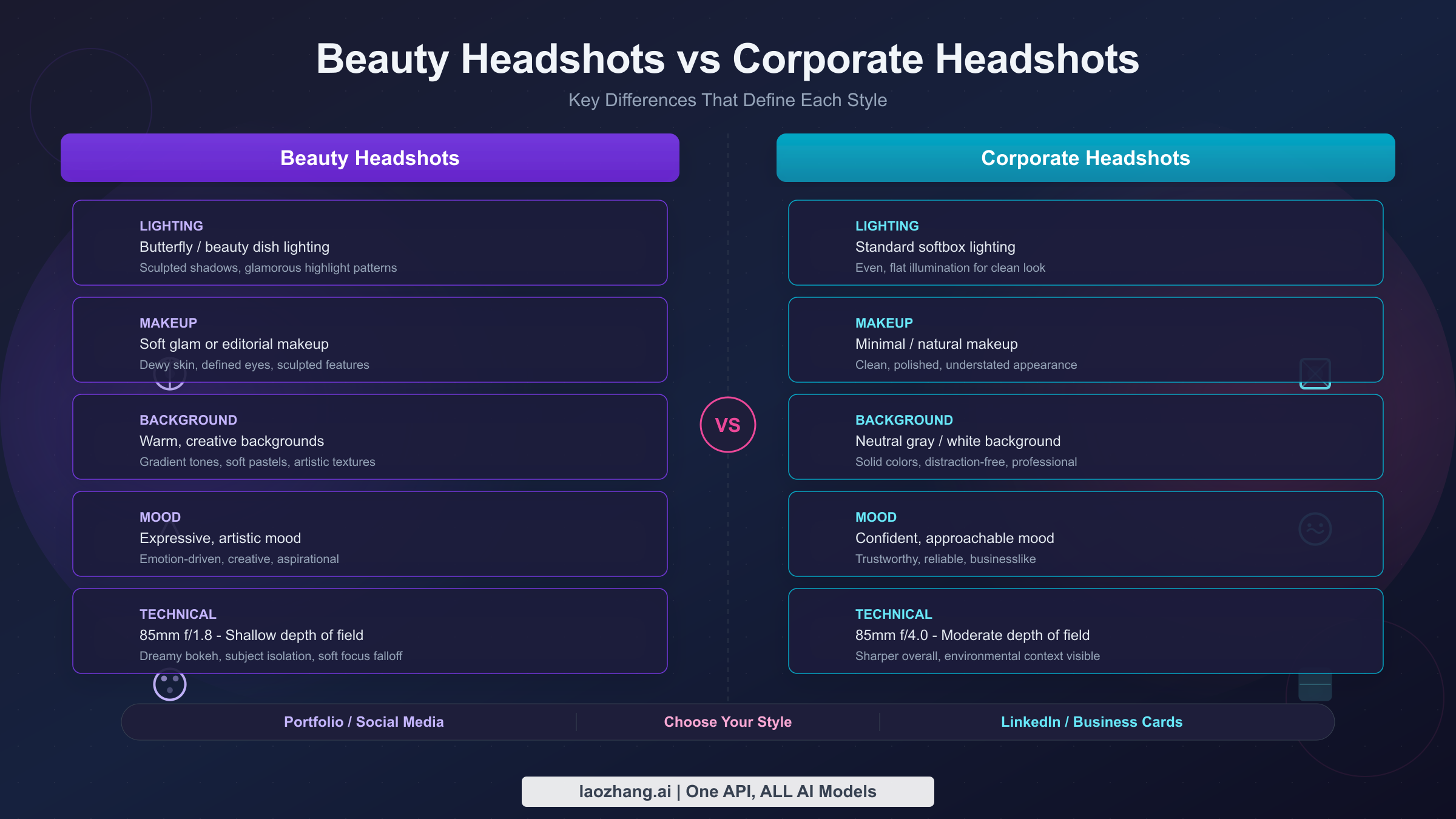Screen dimensions: 1456x819
Task: Select the Beauty LIGHTING card
Action: tap(369, 243)
